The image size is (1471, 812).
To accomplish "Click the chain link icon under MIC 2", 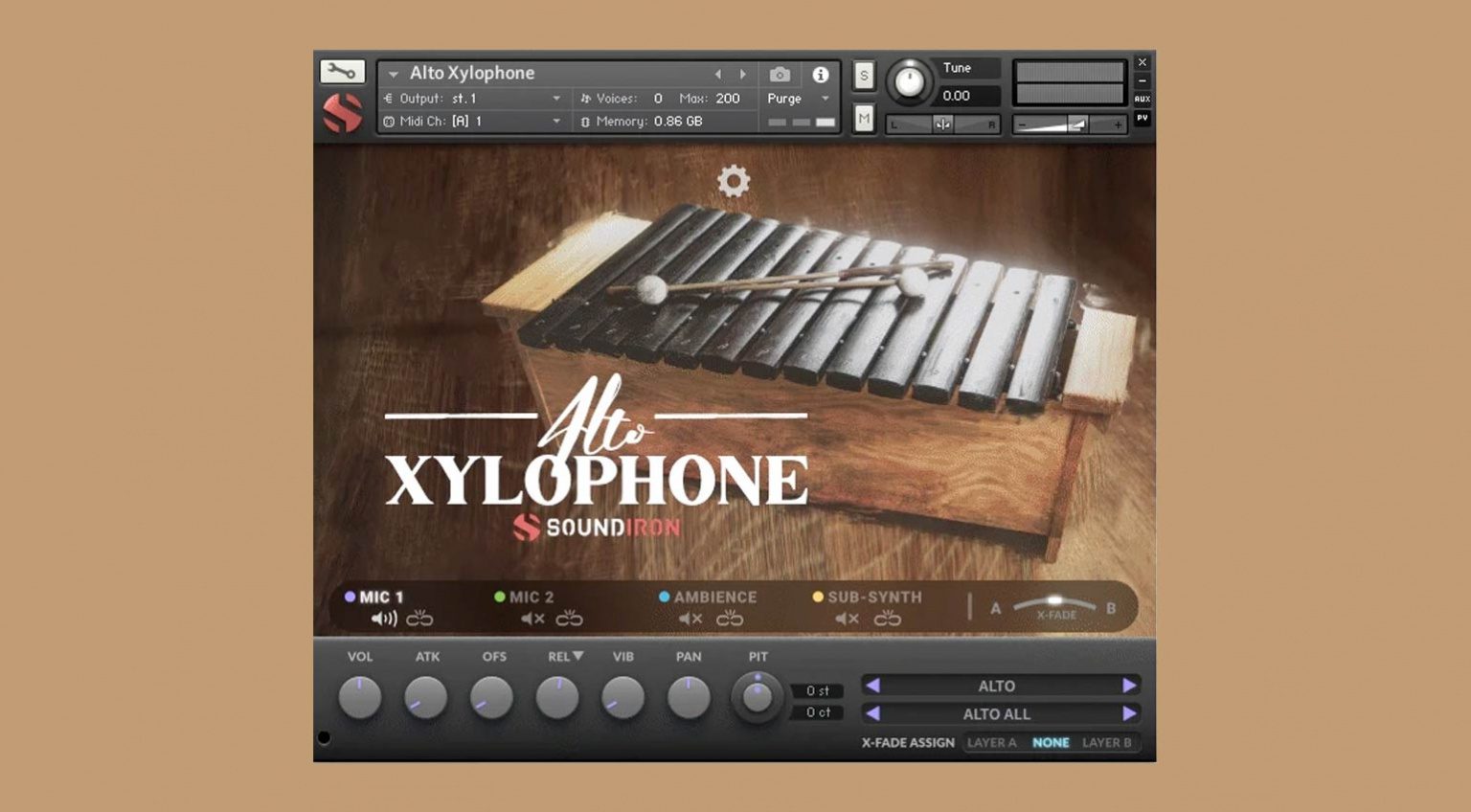I will point(569,619).
